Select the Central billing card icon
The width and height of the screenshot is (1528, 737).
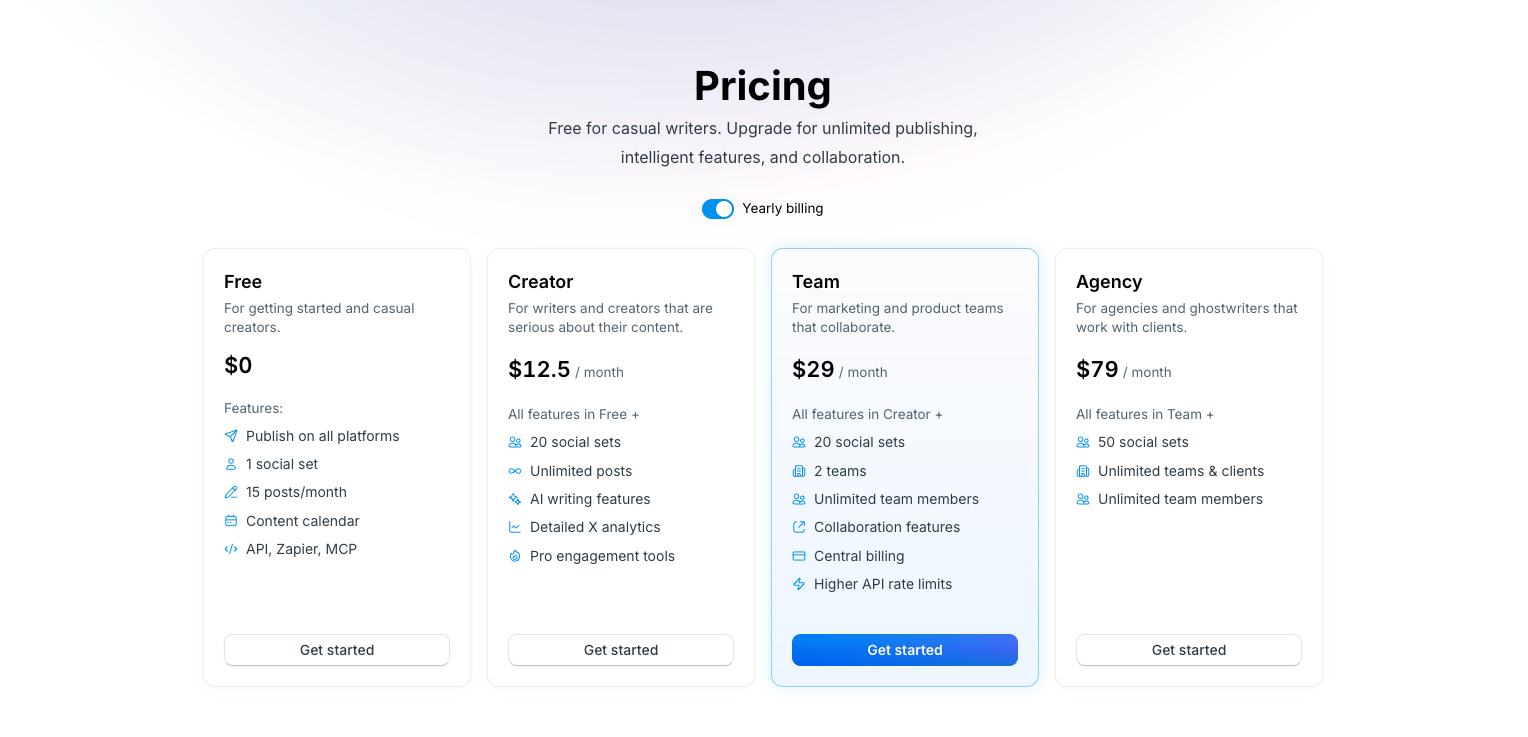point(798,556)
